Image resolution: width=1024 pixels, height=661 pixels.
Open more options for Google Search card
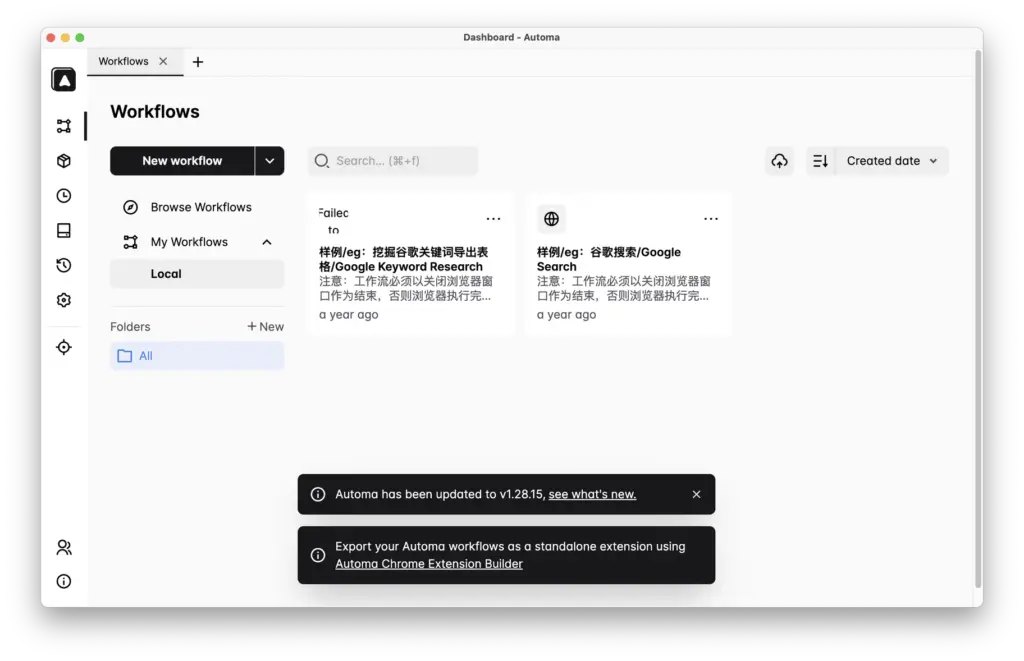coord(711,219)
